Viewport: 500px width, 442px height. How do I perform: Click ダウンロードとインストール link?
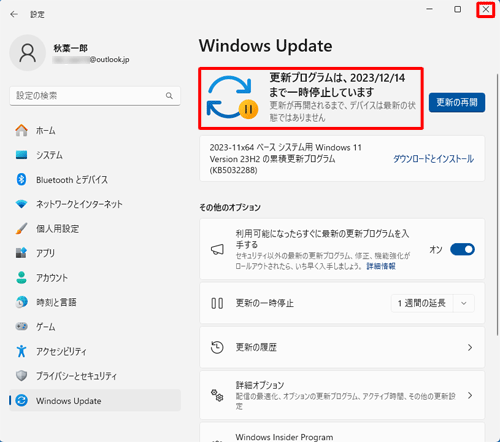pos(433,159)
